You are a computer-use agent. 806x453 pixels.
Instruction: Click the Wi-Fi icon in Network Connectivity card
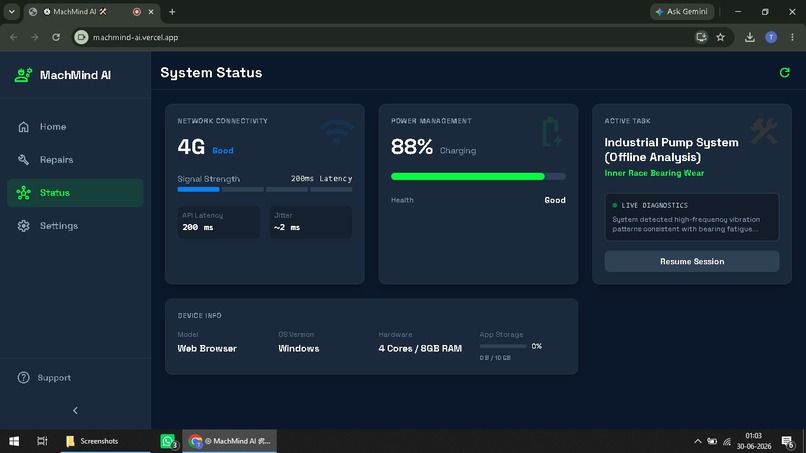(337, 132)
